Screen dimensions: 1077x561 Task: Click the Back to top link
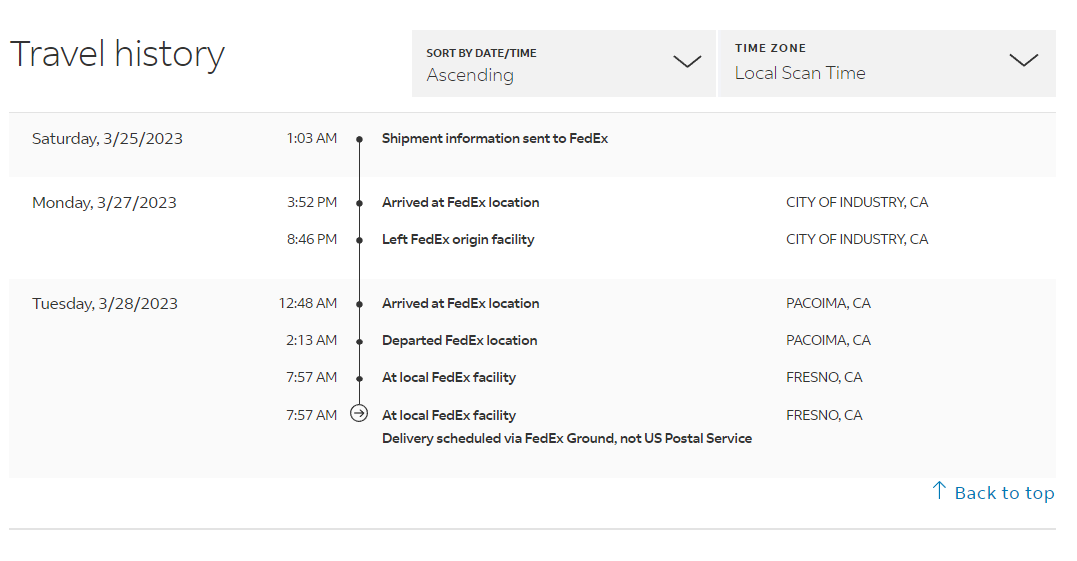(1003, 493)
